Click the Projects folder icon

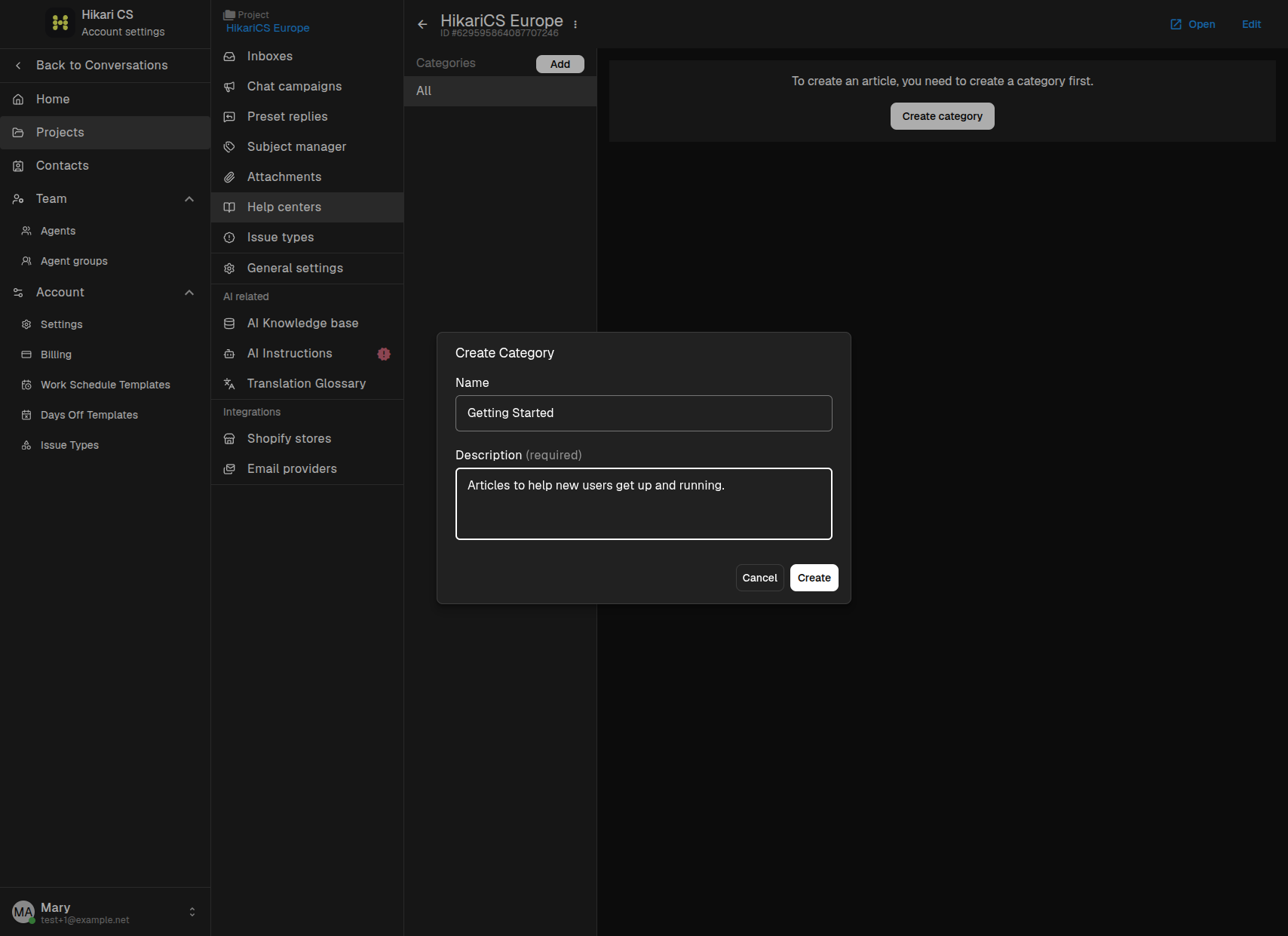click(x=18, y=133)
